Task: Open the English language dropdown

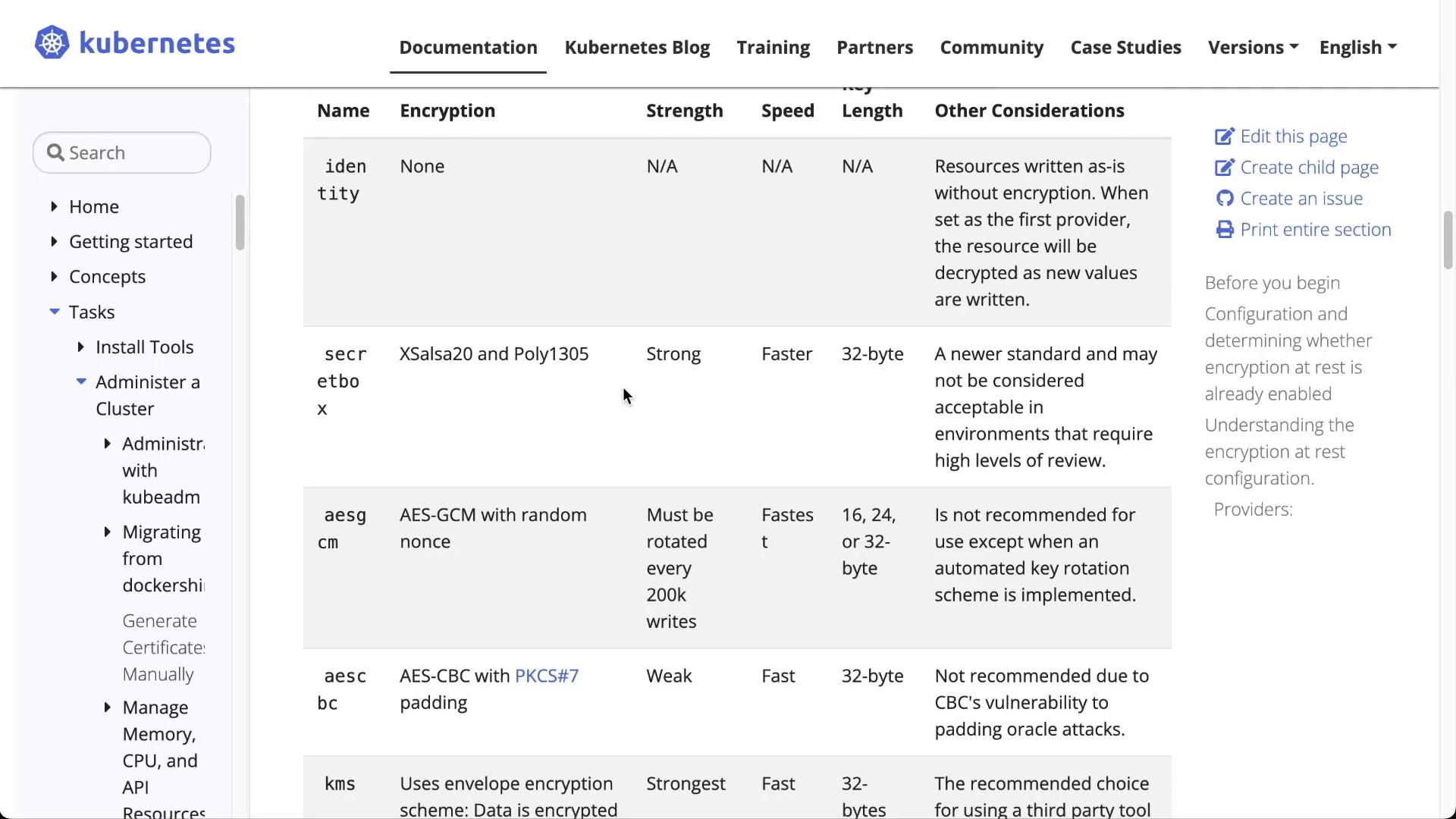Action: [1357, 47]
